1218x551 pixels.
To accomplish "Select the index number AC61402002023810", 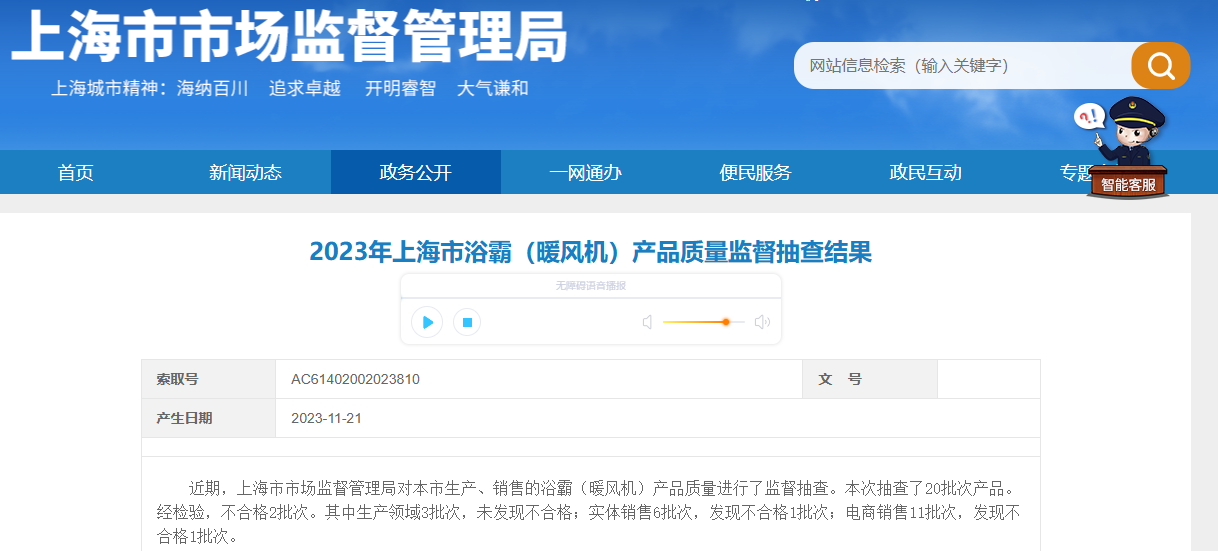I will pyautogui.click(x=355, y=380).
